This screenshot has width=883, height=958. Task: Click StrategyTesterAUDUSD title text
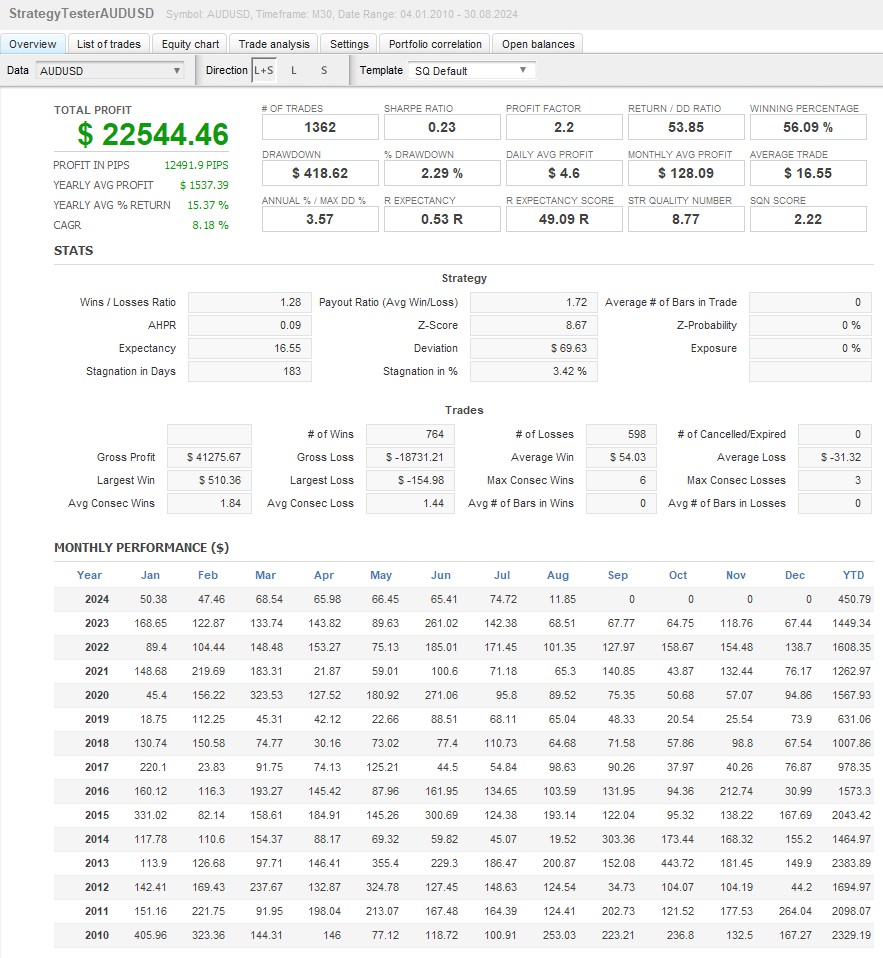[81, 13]
